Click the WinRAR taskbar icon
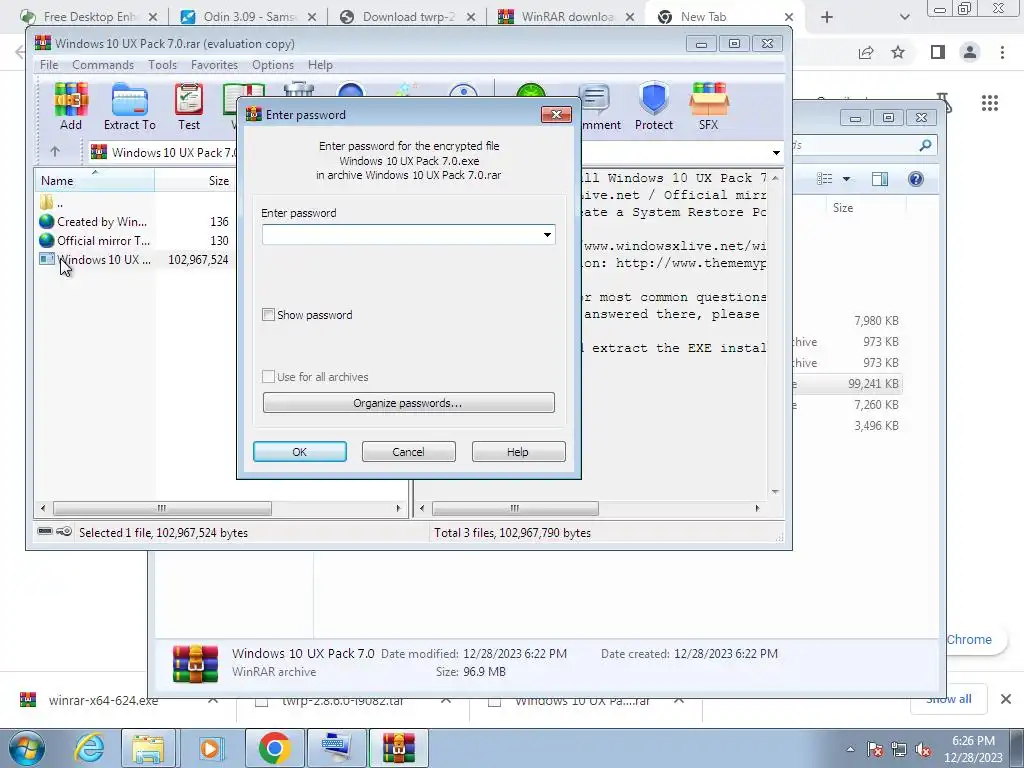This screenshot has height=768, width=1024. 399,748
